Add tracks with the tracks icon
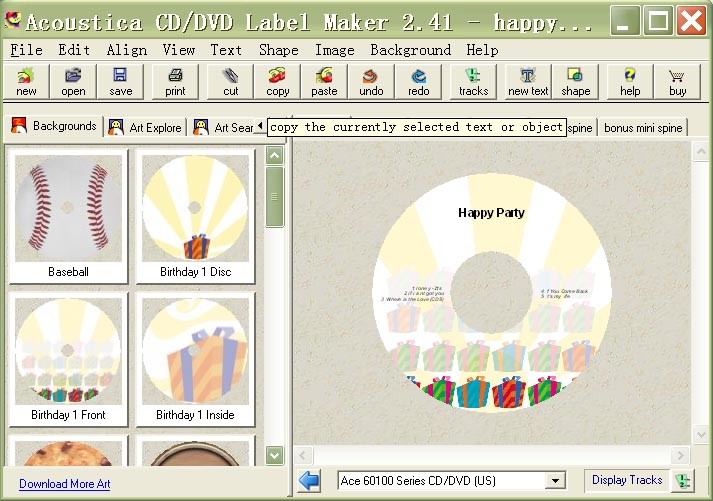Viewport: 713px width, 501px height. (473, 81)
